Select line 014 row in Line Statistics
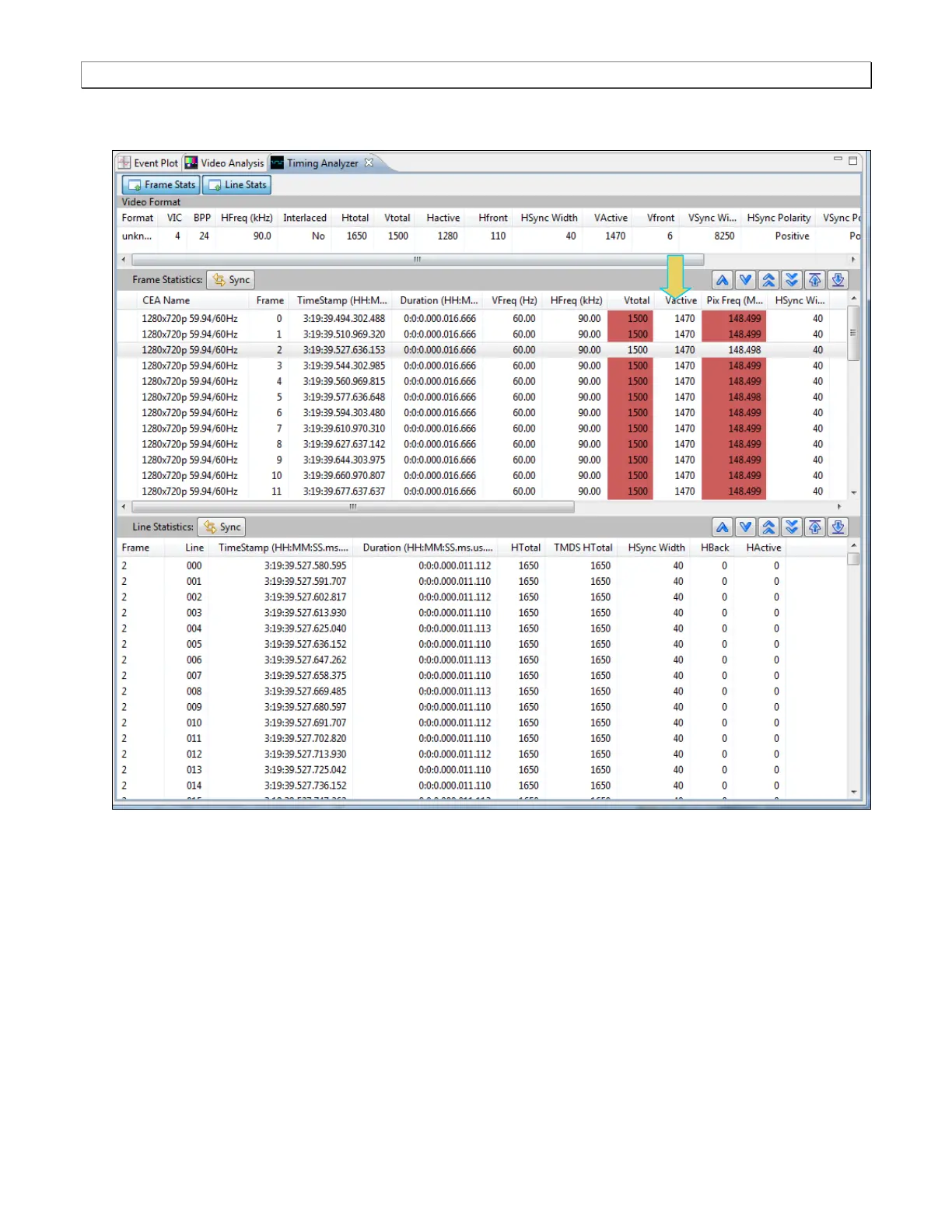Image resolution: width=952 pixels, height=1232 pixels. tap(481, 786)
